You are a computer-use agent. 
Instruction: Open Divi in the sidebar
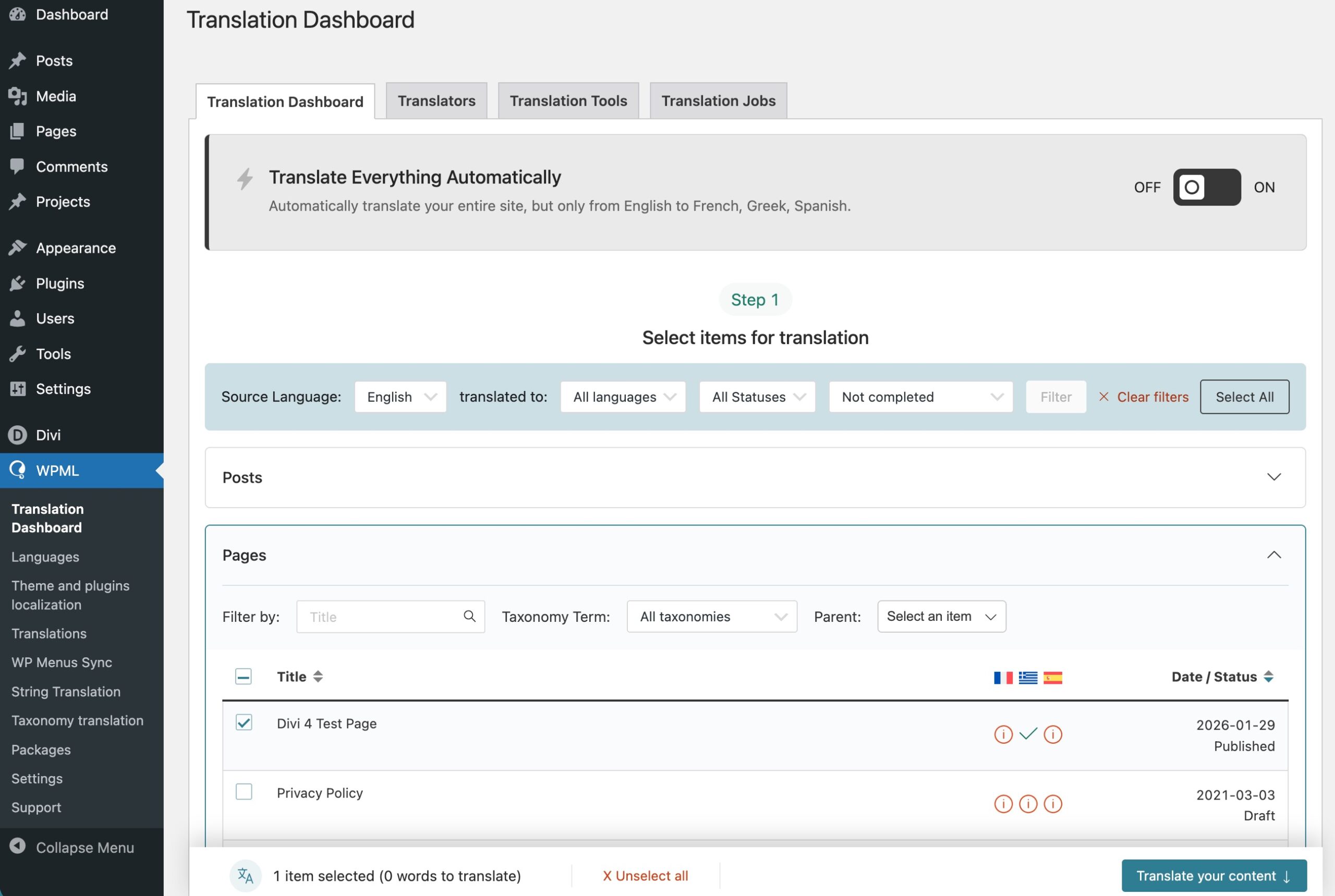pos(48,435)
